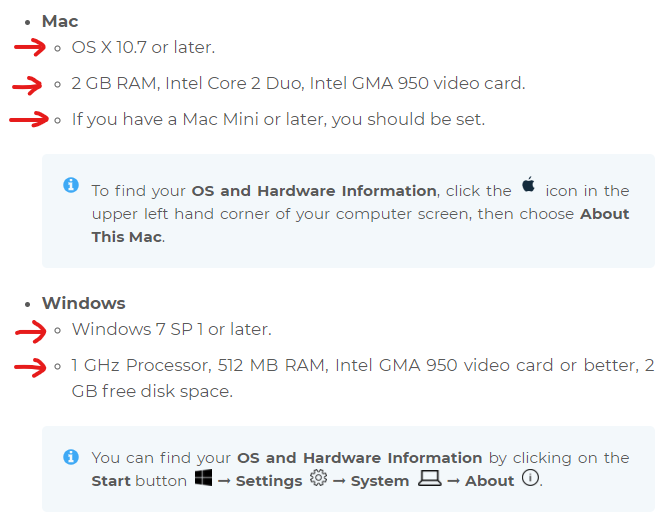Screen dimensions: 672x521
Task: Click the Apple logo icon
Action: pyautogui.click(x=529, y=187)
